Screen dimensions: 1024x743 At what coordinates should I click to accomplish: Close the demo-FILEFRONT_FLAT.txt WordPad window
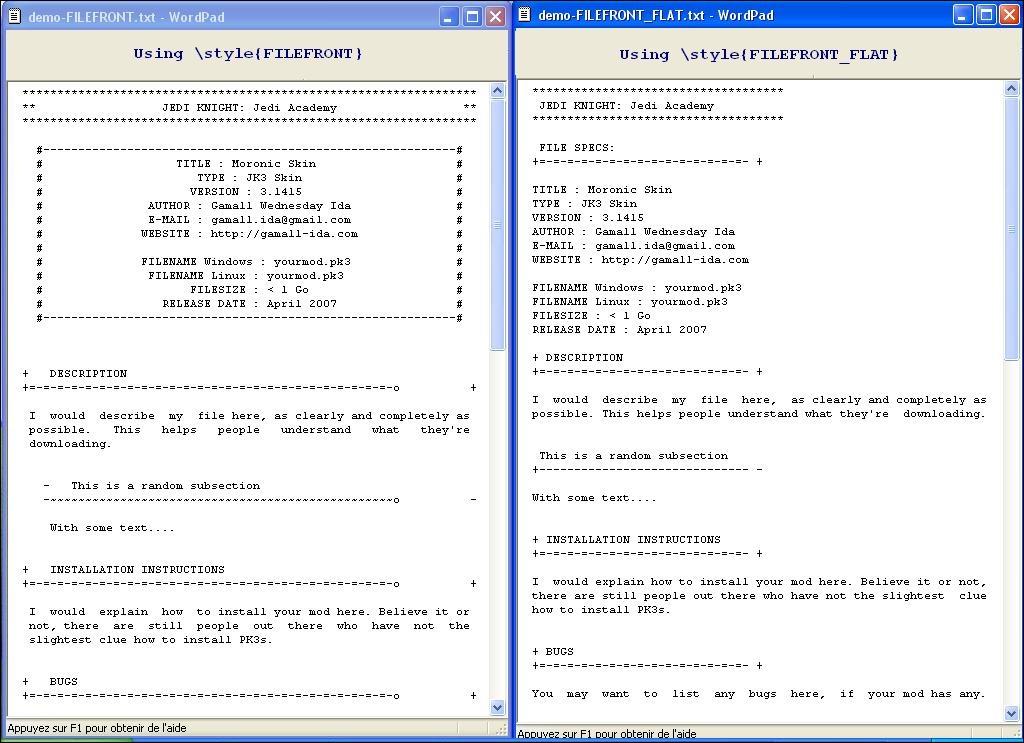click(1008, 15)
